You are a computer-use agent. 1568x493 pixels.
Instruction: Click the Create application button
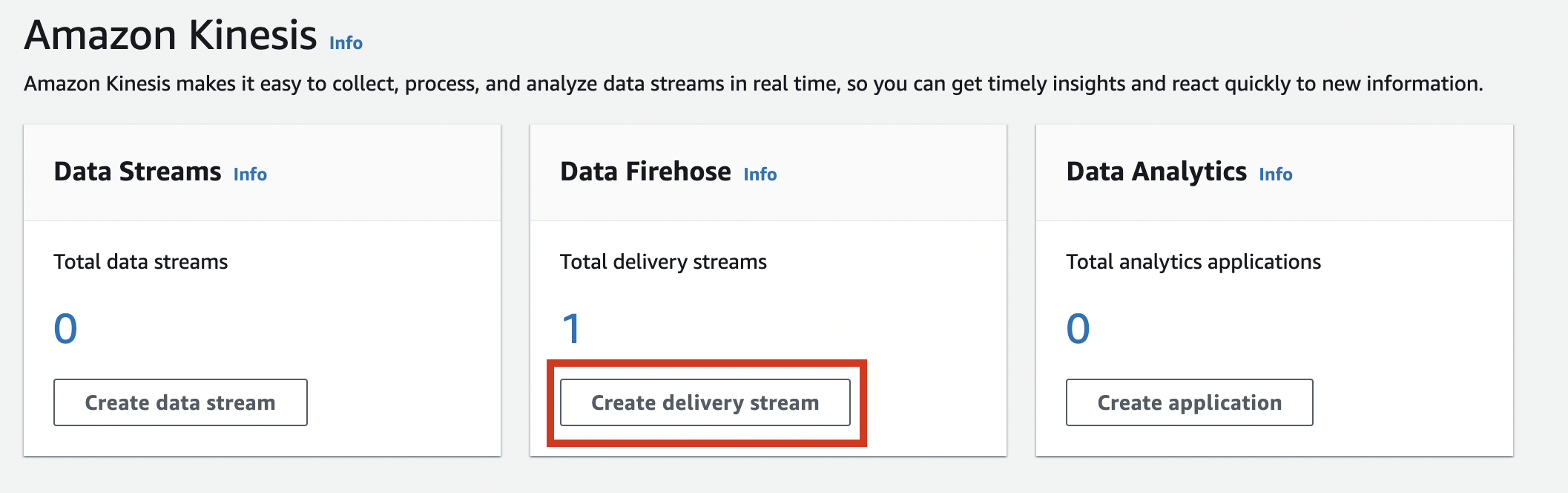click(1190, 402)
